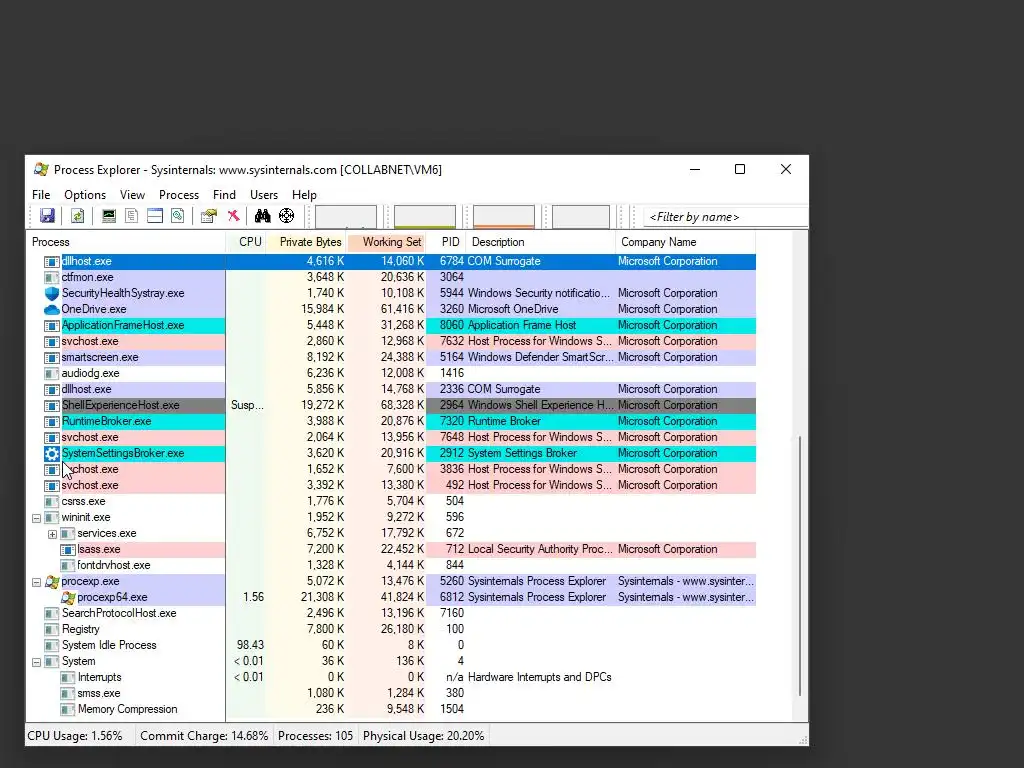The width and height of the screenshot is (1024, 768).
Task: Sort by the Company Name column header
Action: (x=685, y=242)
